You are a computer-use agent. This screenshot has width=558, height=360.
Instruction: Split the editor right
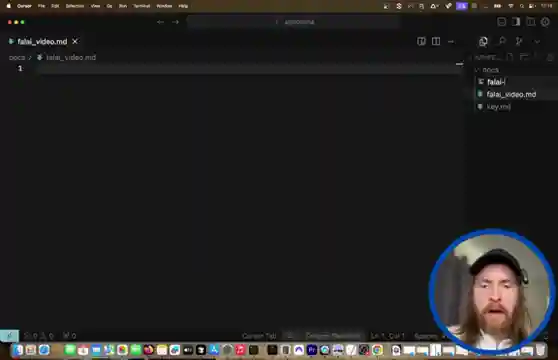point(436,42)
